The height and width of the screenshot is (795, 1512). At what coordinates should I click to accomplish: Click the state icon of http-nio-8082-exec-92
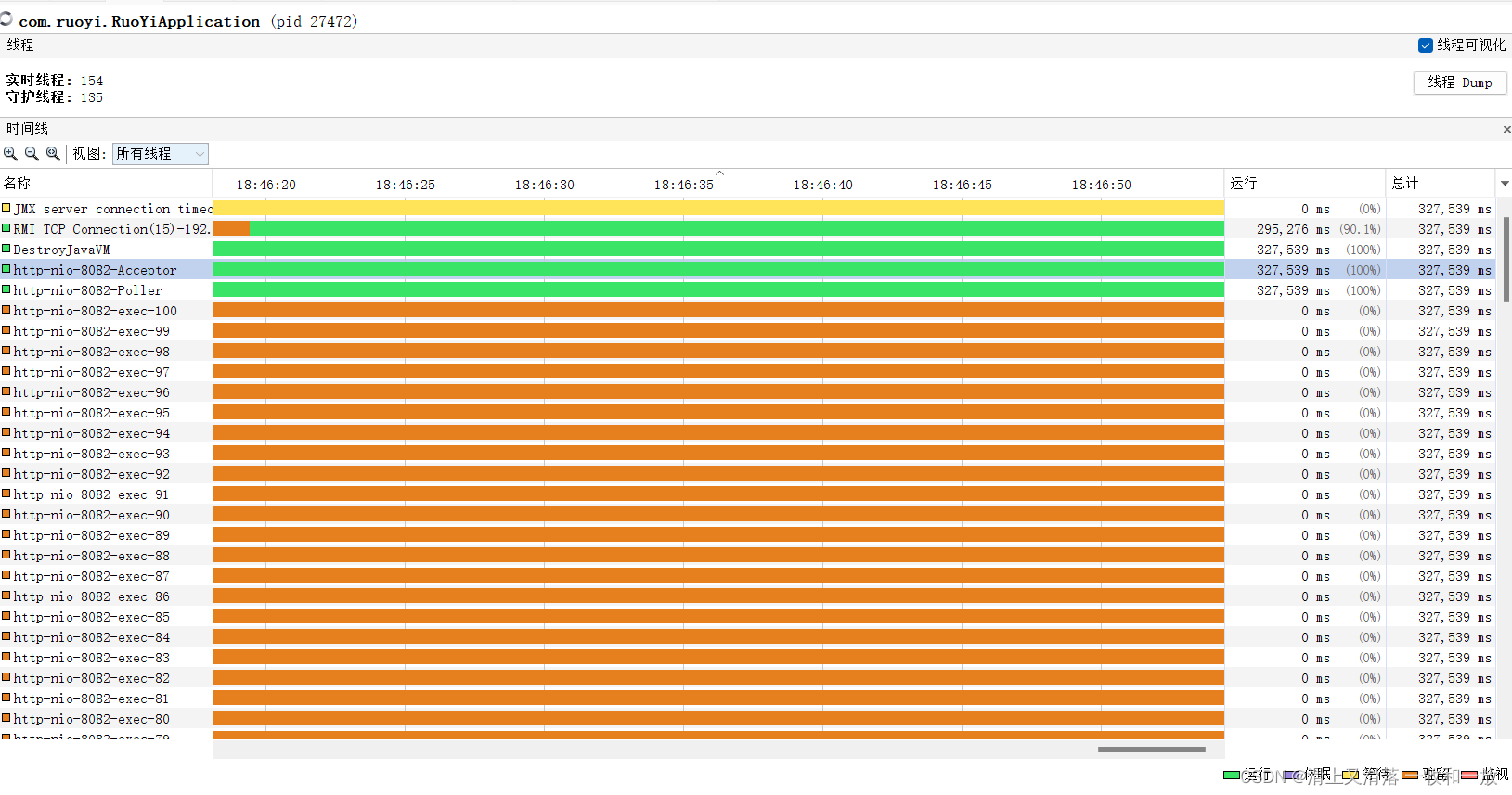(6, 473)
